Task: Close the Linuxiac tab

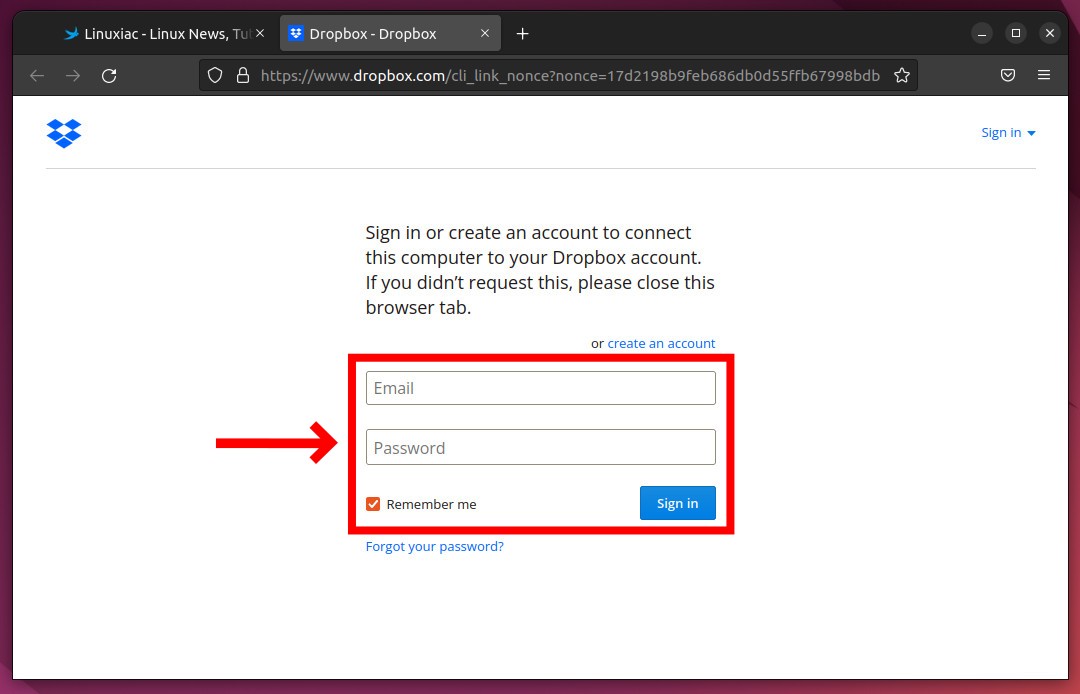Action: click(x=260, y=33)
